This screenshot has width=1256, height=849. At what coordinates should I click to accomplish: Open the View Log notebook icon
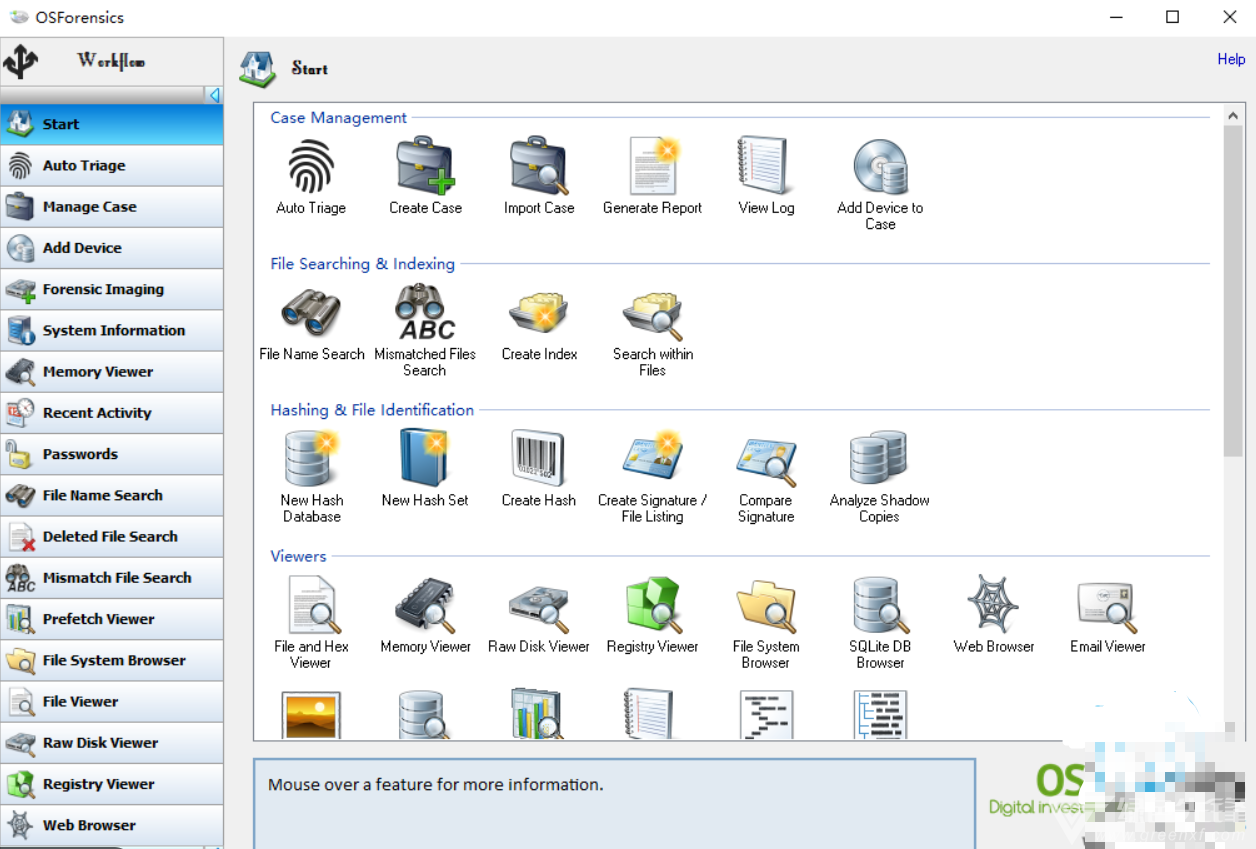[767, 166]
